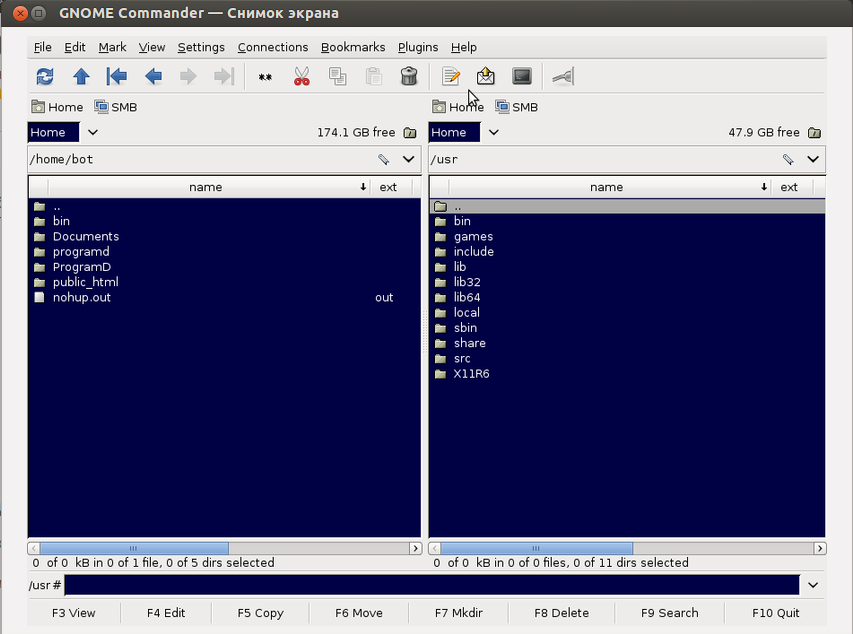Select nohup.out file in left pane
The width and height of the screenshot is (853, 634).
point(224,297)
